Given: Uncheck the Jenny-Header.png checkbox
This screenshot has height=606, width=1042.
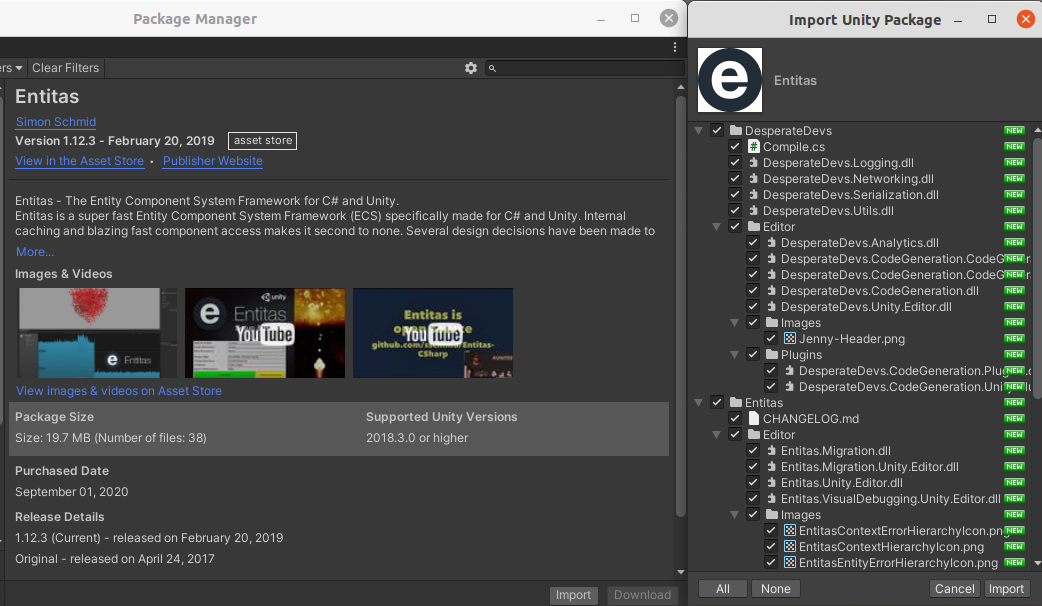Looking at the screenshot, I should pyautogui.click(x=770, y=338).
